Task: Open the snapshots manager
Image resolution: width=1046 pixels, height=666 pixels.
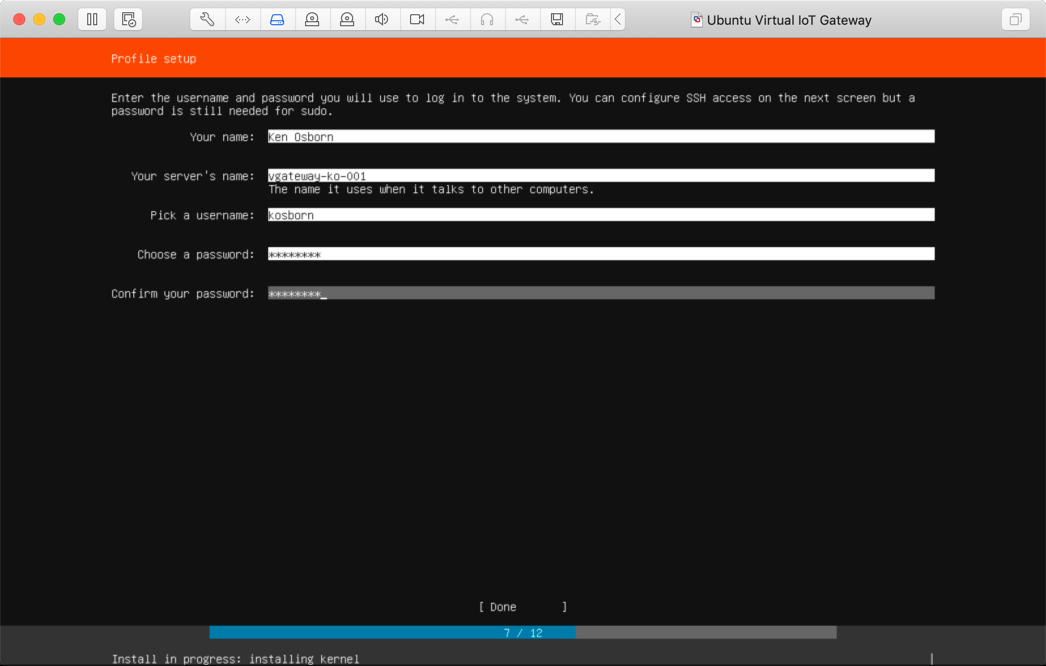Action: pyautogui.click(x=128, y=19)
